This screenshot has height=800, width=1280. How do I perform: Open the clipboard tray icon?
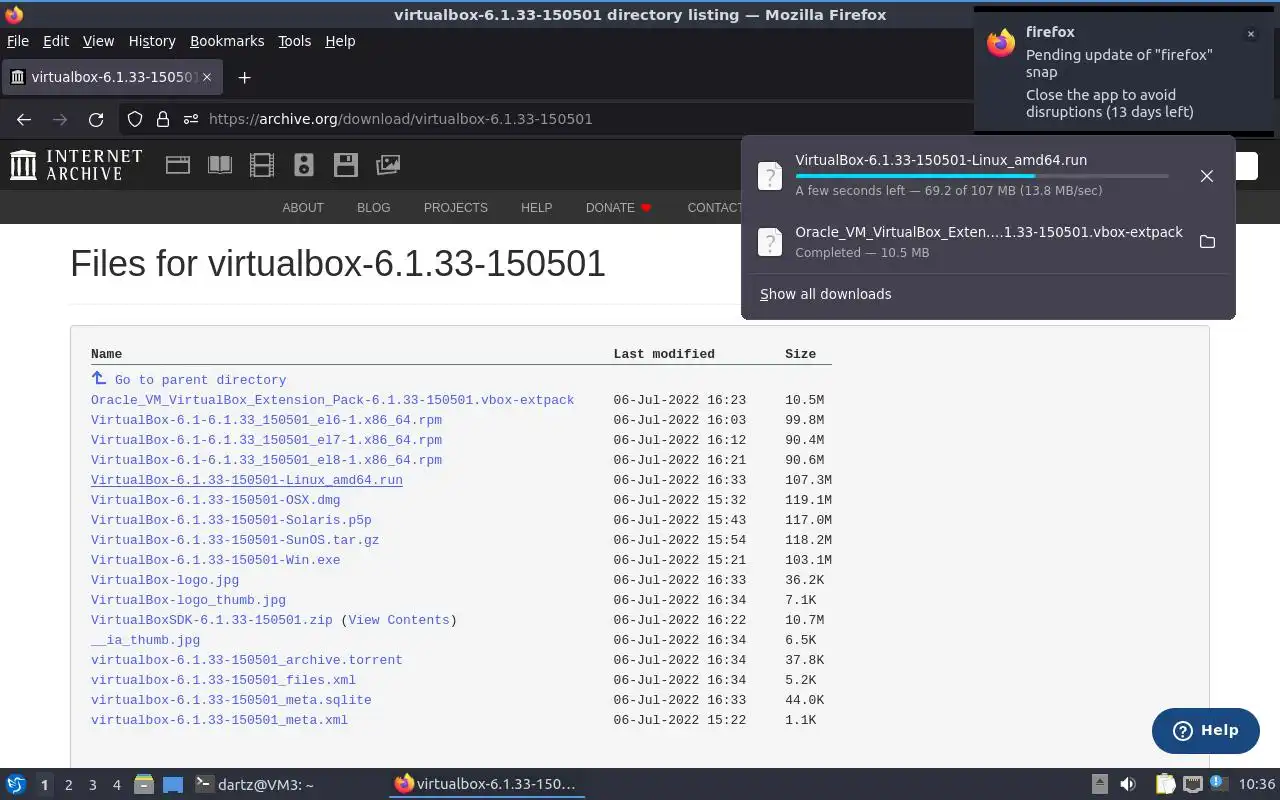coord(1165,784)
